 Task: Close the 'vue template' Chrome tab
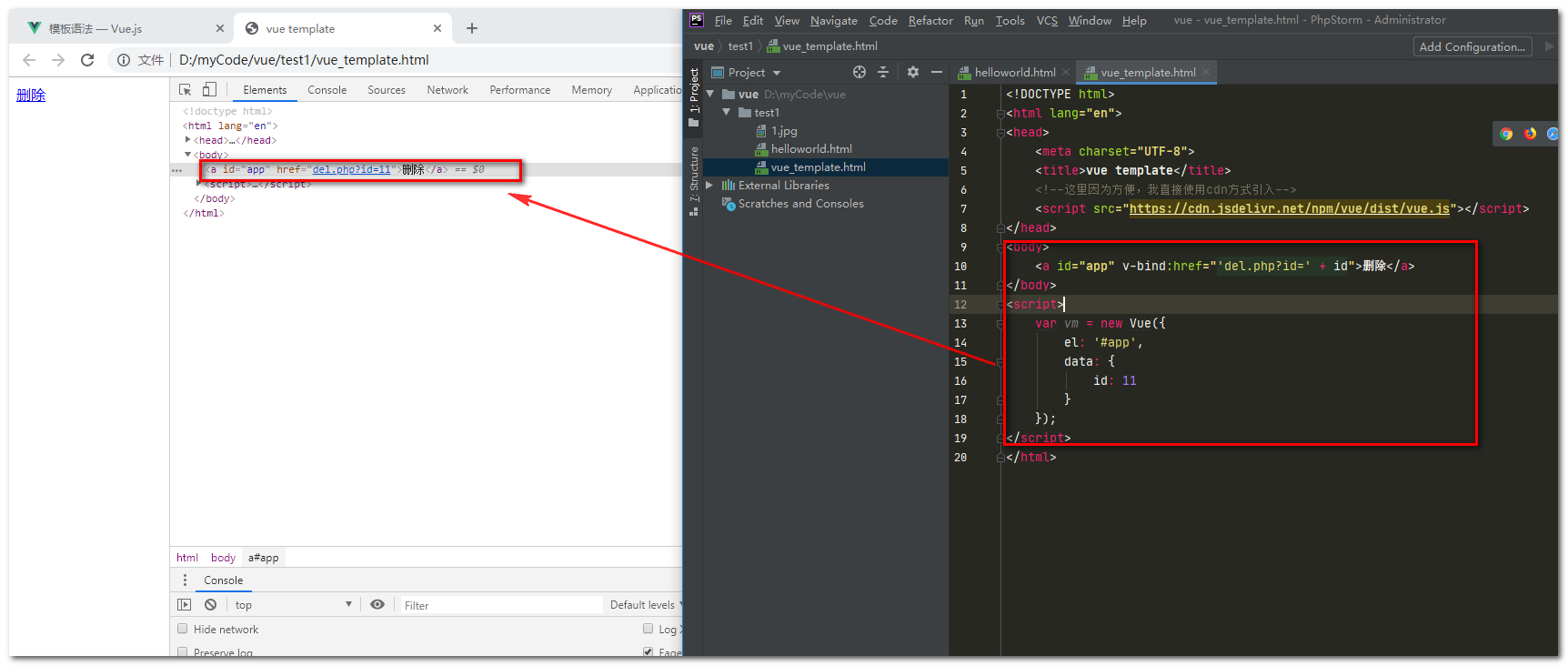click(x=437, y=28)
